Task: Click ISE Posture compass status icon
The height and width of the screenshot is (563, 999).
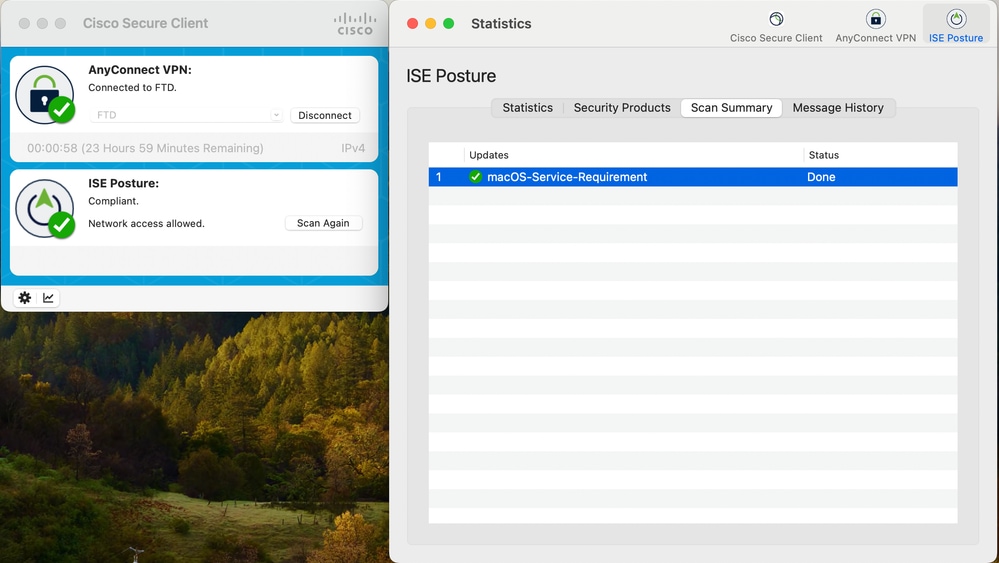Action: 45,209
